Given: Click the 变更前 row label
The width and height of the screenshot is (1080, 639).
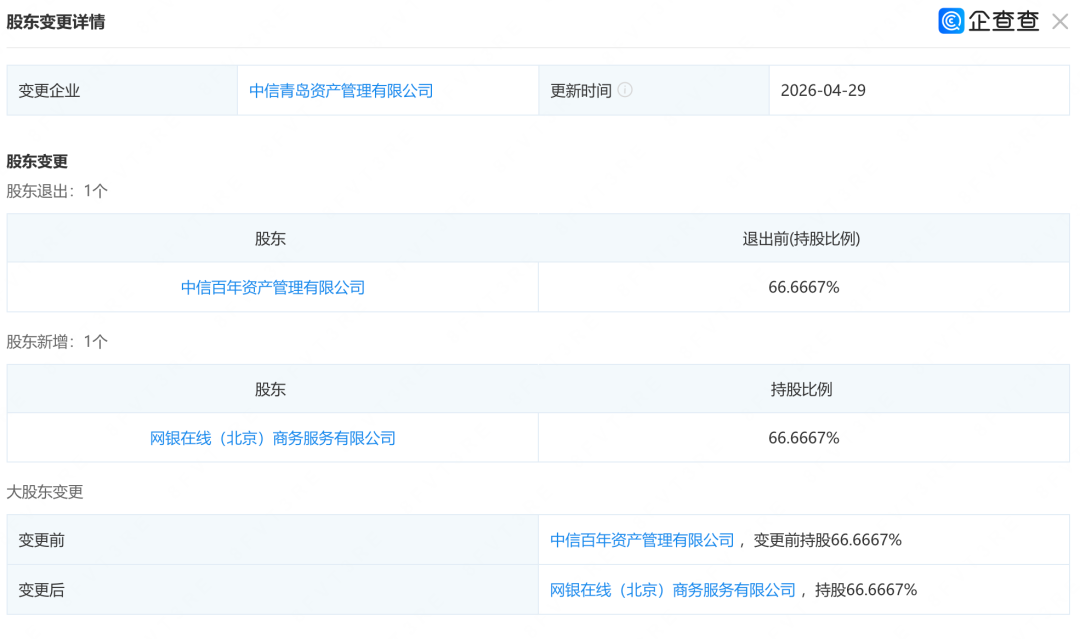Looking at the screenshot, I should point(41,540).
